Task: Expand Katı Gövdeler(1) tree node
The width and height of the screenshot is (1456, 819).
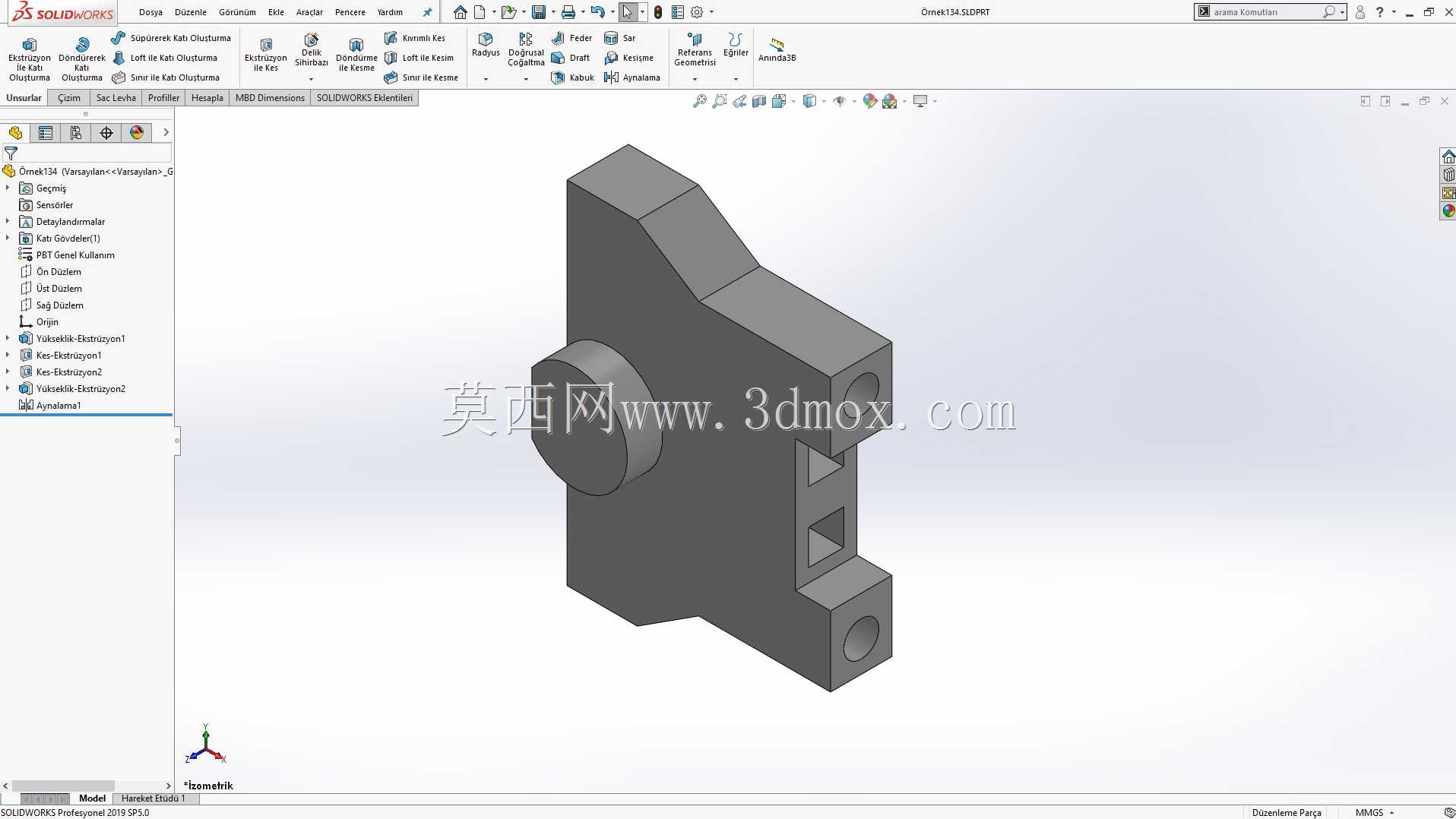Action: tap(8, 238)
